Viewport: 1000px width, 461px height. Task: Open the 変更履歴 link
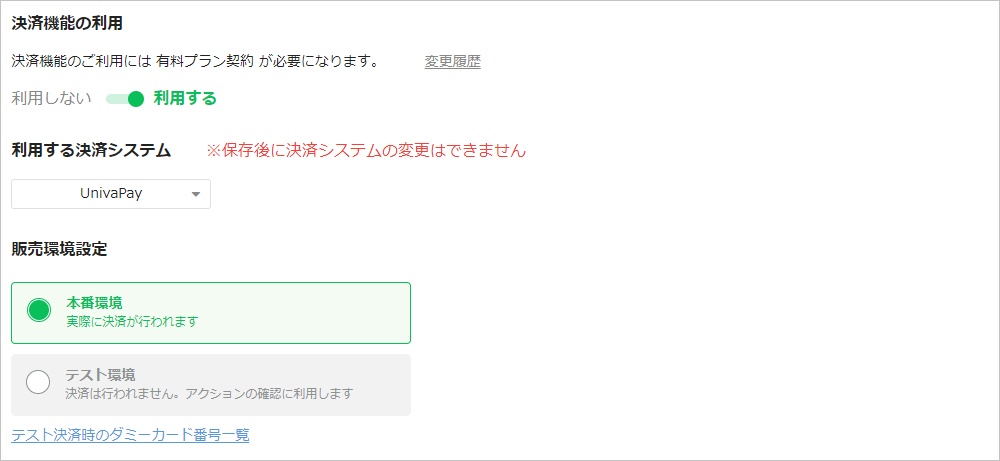452,62
